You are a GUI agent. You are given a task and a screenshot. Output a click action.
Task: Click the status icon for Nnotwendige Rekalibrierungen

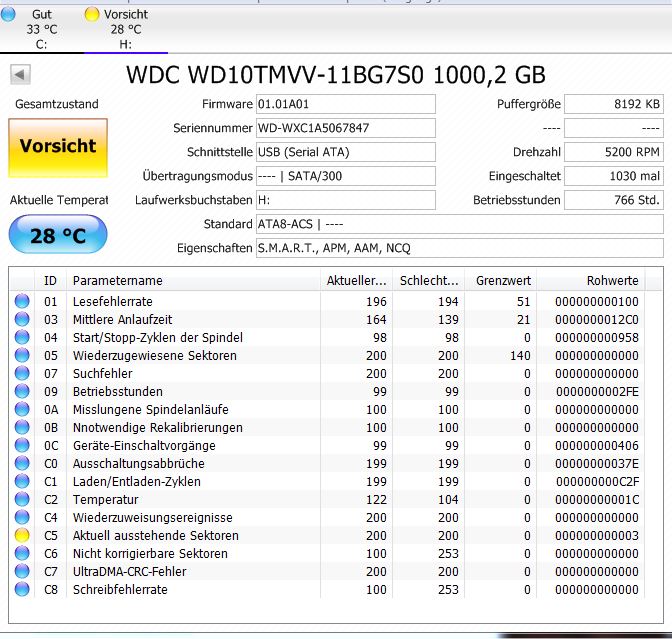(x=22, y=427)
